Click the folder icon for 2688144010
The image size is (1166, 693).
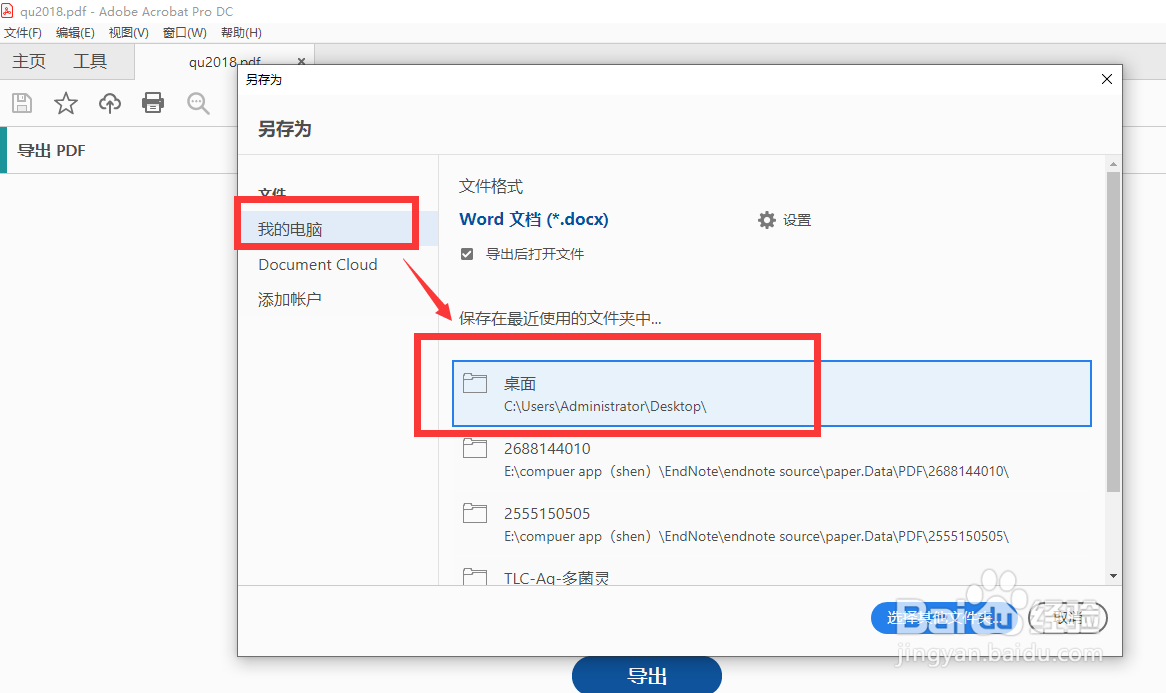click(474, 448)
